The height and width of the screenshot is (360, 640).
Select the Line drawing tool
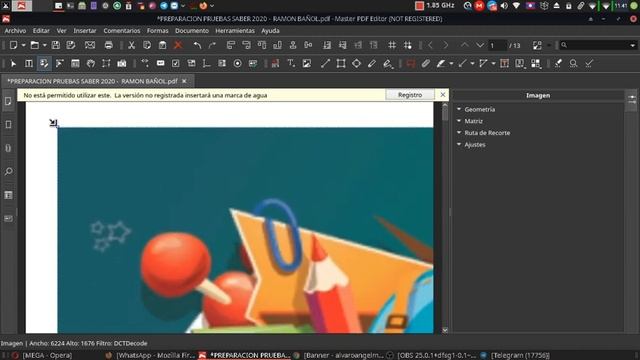(325, 64)
